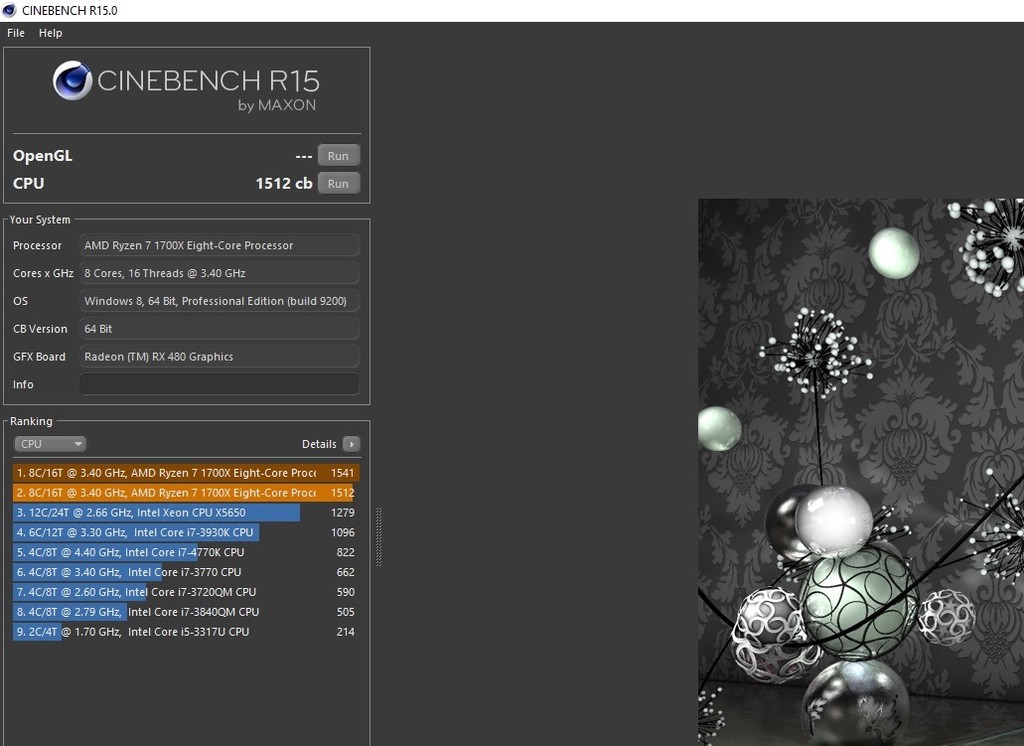The width and height of the screenshot is (1024, 746).
Task: Select the Core i5-3317U ranking entry
Action: [x=185, y=632]
